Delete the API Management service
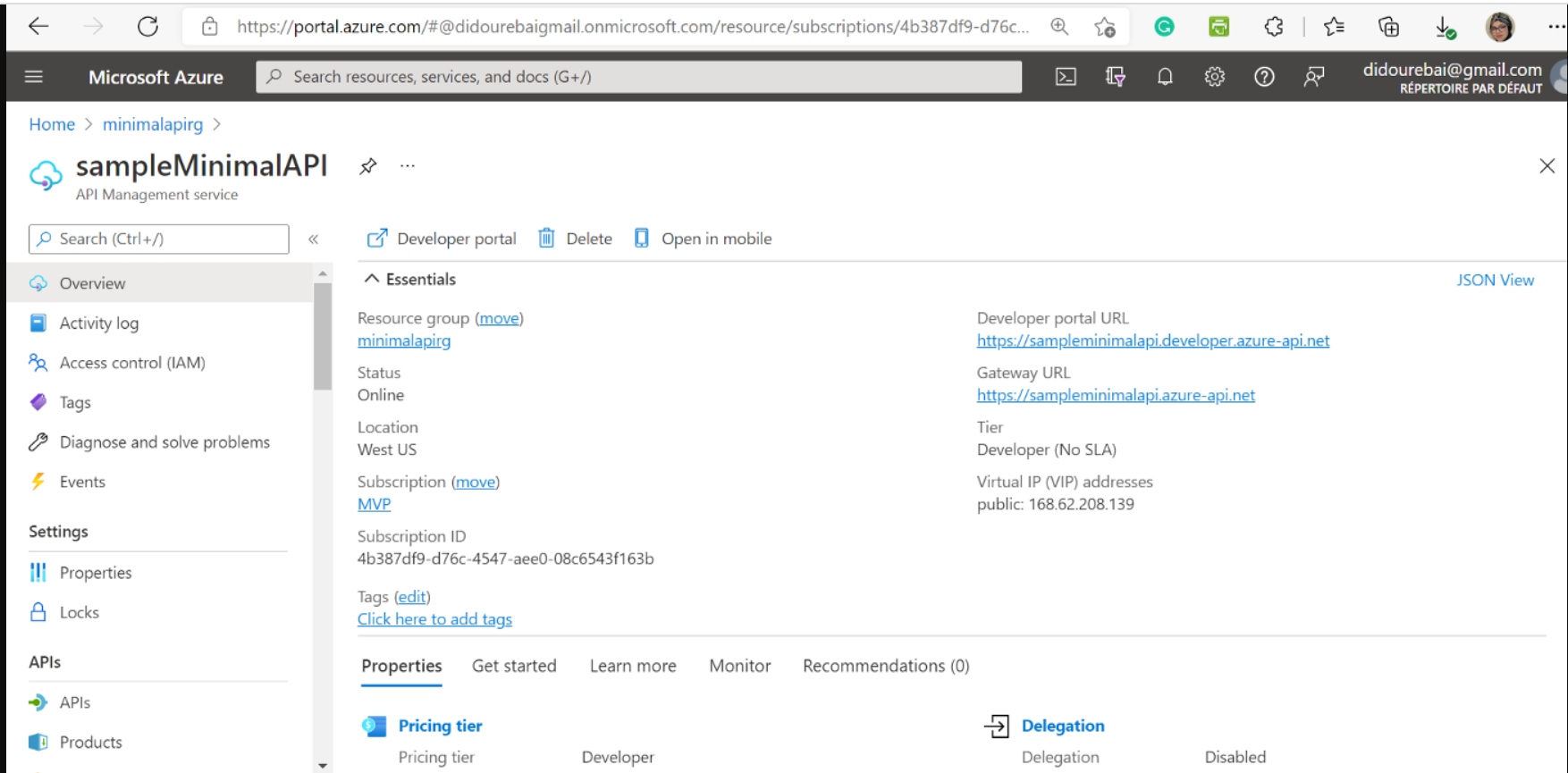 (575, 239)
